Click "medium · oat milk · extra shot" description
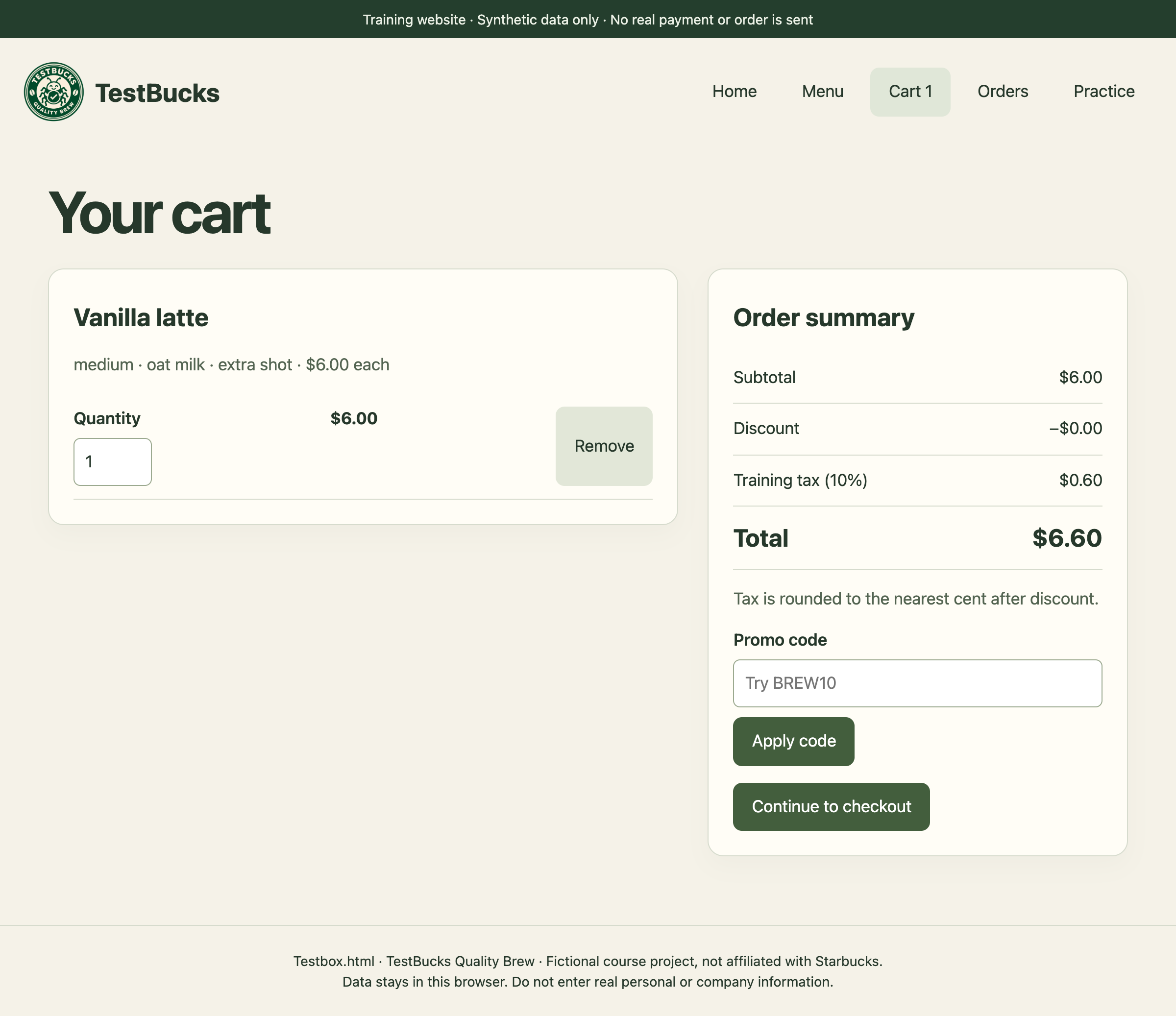The width and height of the screenshot is (1176, 1016). [183, 365]
